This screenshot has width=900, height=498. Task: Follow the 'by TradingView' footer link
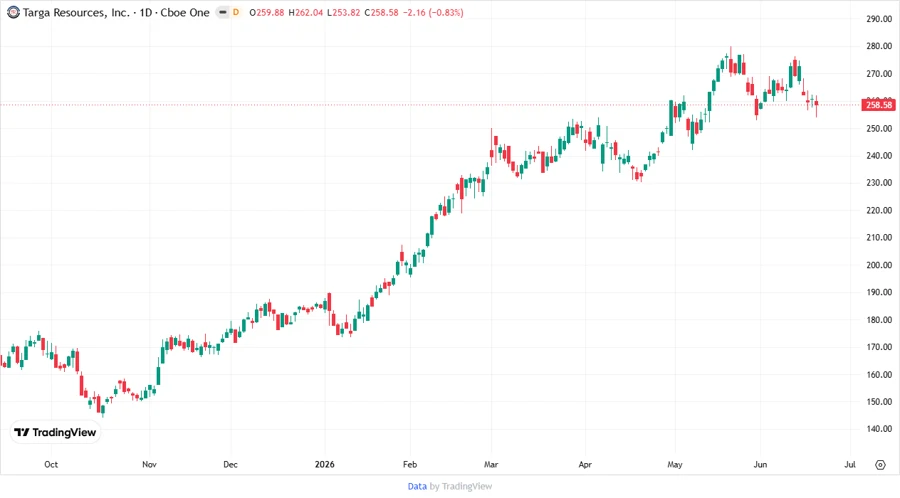pos(461,486)
